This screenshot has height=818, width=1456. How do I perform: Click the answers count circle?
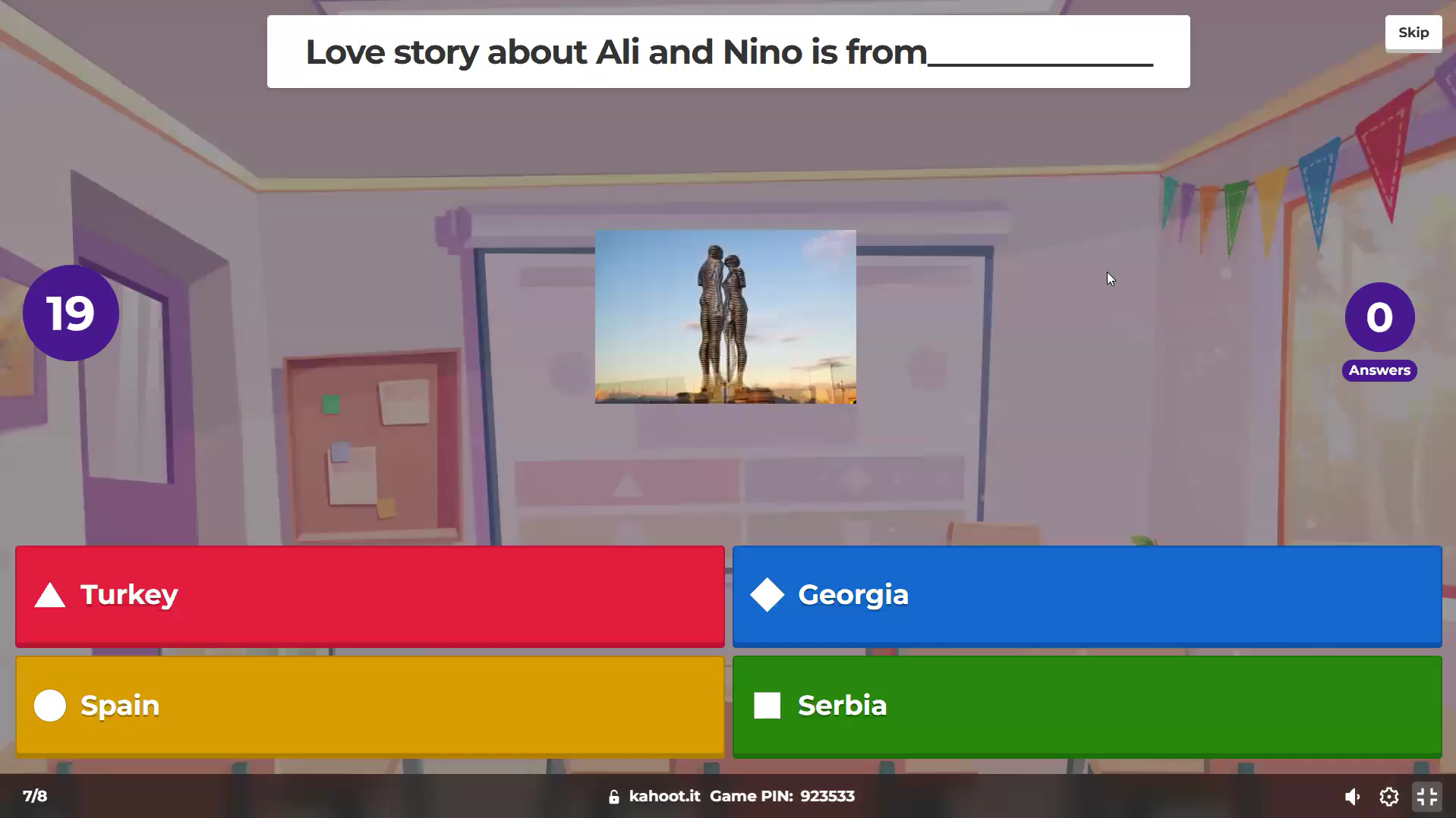[x=1379, y=317]
